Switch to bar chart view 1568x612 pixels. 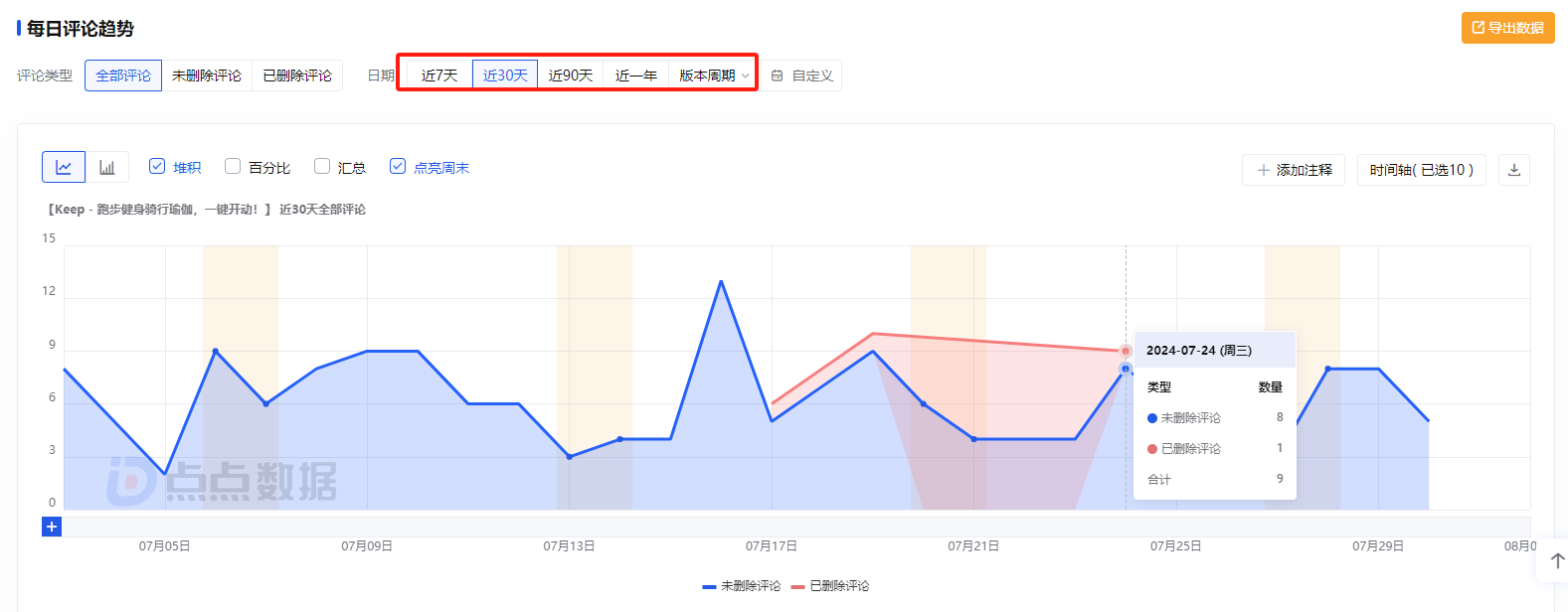(x=107, y=167)
